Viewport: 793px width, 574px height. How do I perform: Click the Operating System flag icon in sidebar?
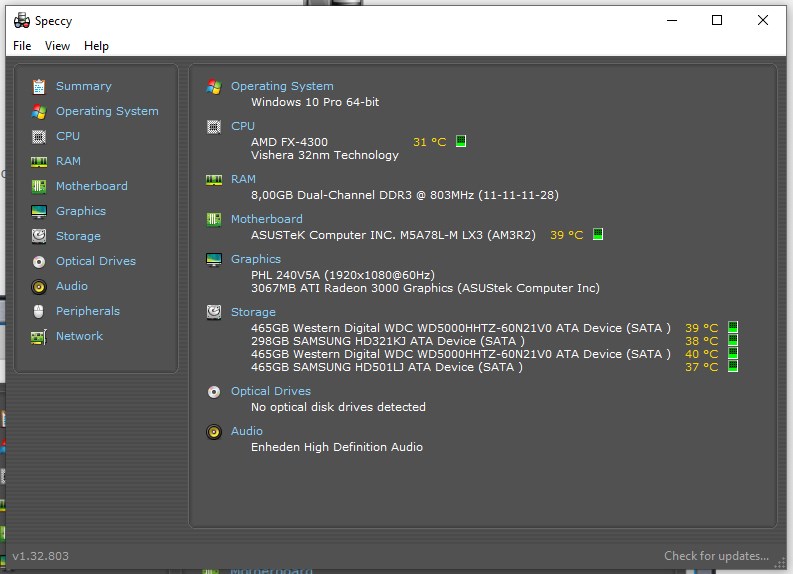pos(39,111)
